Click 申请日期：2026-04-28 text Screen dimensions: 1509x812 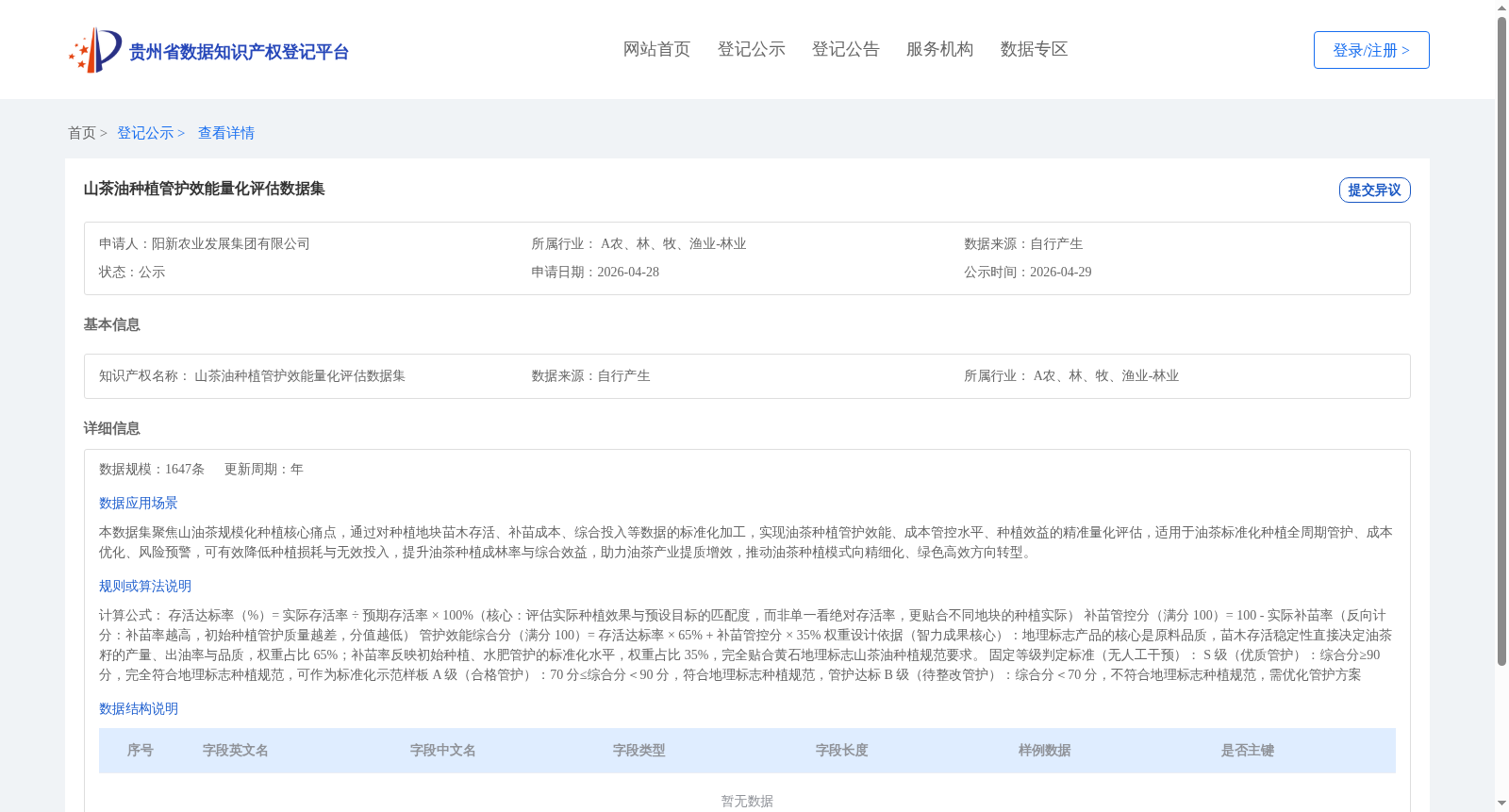click(595, 272)
